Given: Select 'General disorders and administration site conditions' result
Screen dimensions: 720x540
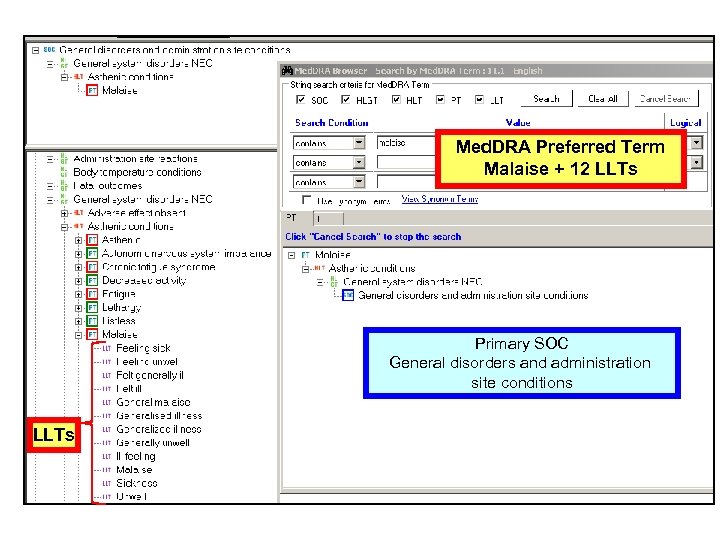Looking at the screenshot, I should tap(473, 295).
